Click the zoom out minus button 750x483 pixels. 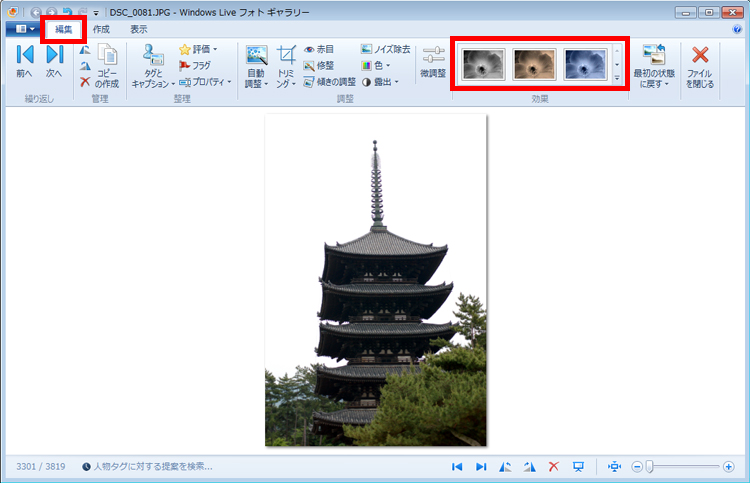point(637,467)
